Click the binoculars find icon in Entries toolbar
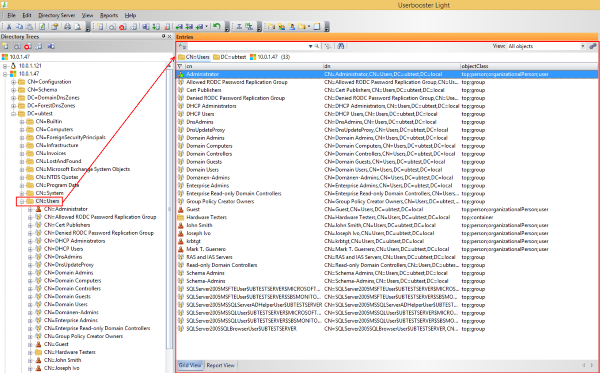This screenshot has width=600, height=373. [x=341, y=46]
